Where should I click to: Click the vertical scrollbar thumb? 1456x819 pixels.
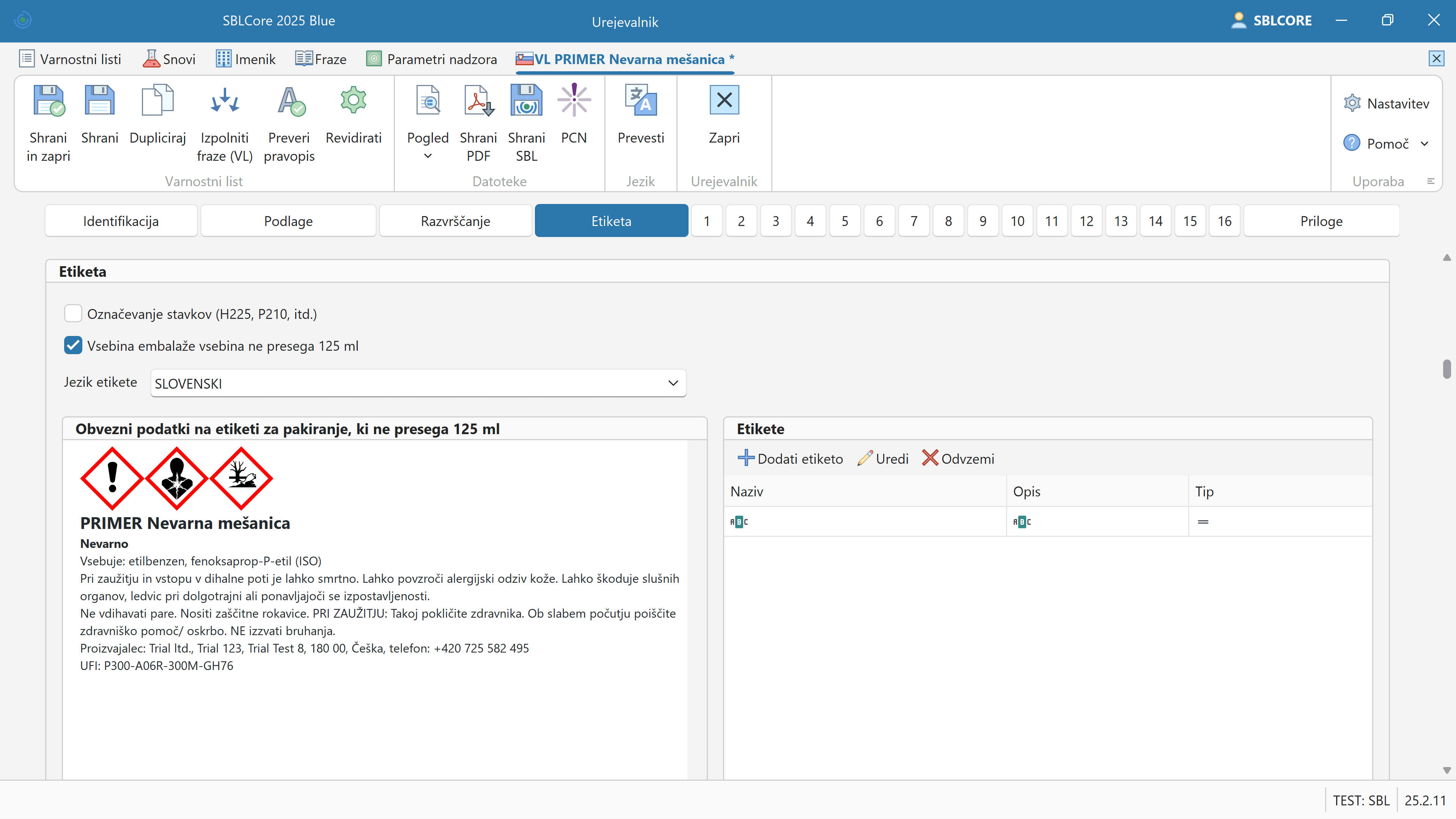coord(1447,369)
